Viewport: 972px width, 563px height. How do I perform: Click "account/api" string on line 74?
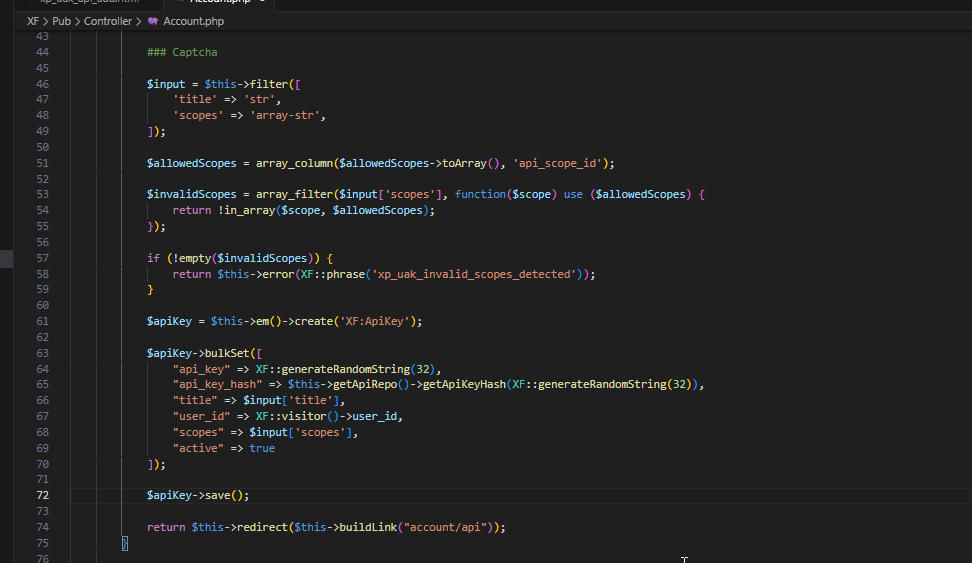pyautogui.click(x=445, y=527)
